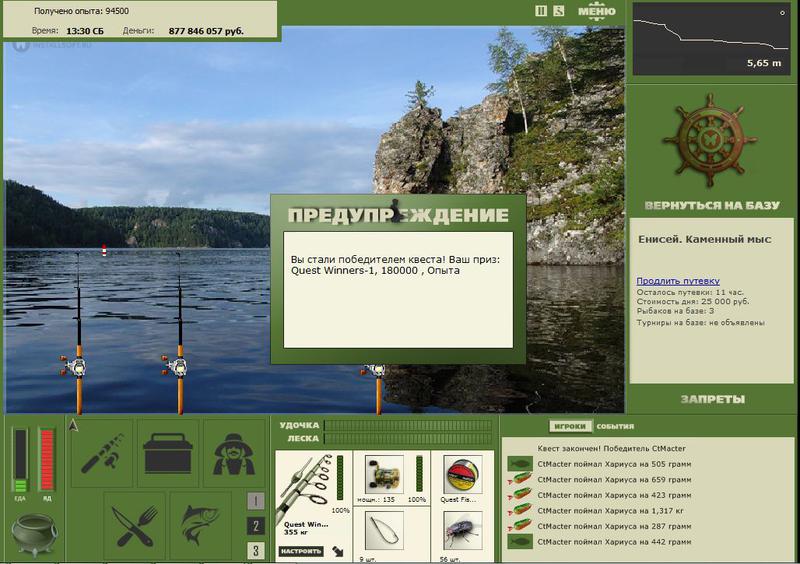This screenshot has width=800, height=564.
Task: Click the ЕДА hunger level bar
Action: coord(20,460)
